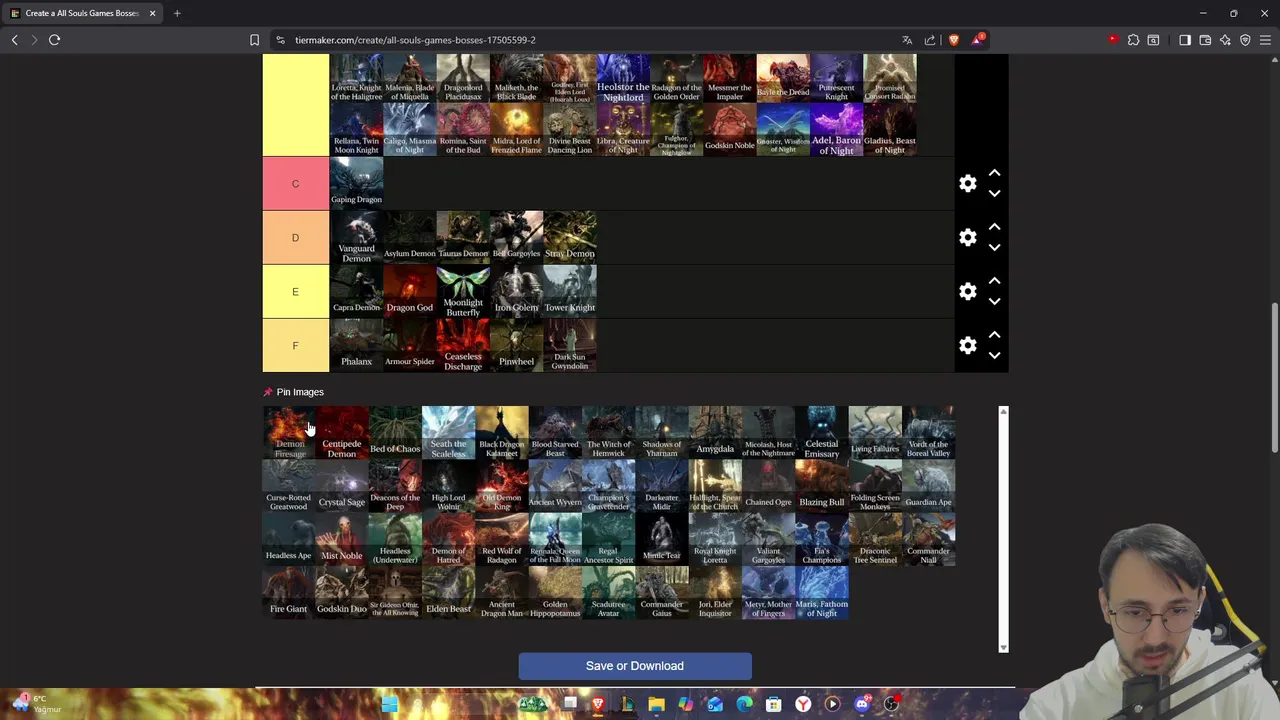Pick the Blazing Bull image
The width and height of the screenshot is (1280, 720).
[822, 486]
